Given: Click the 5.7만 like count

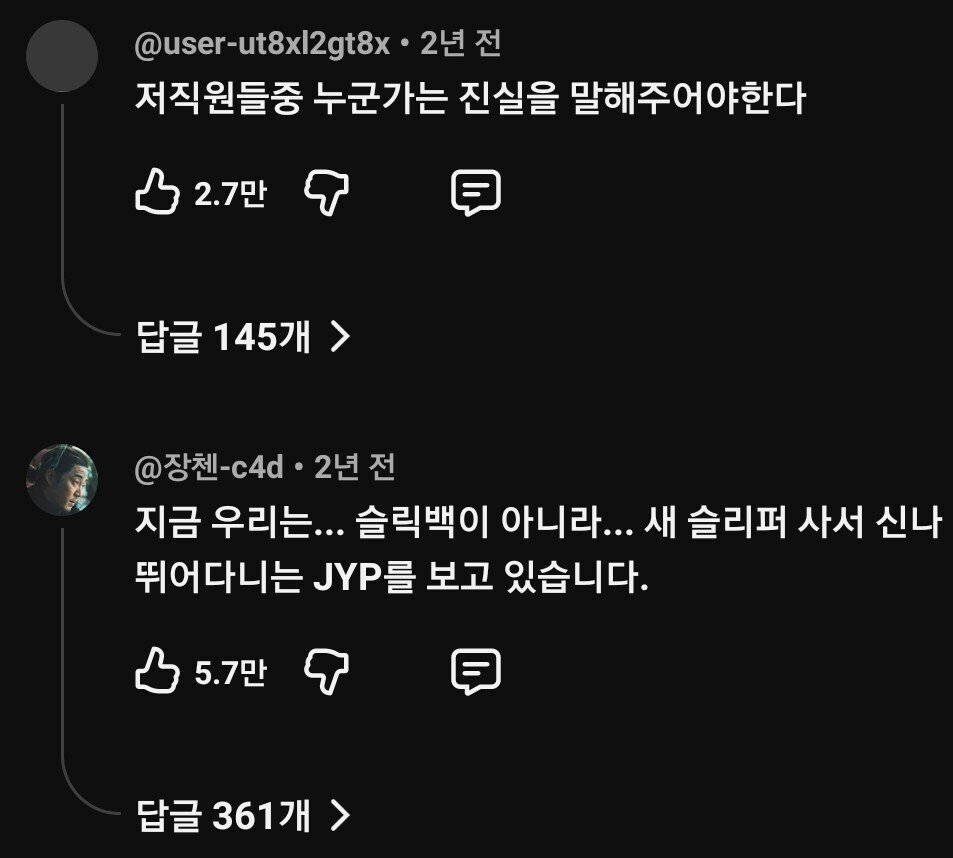Looking at the screenshot, I should [x=230, y=673].
